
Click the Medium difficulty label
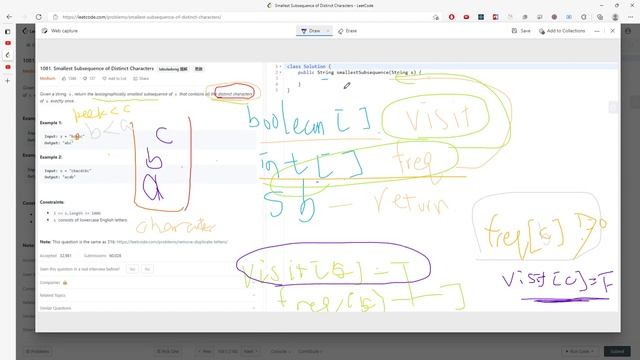[x=47, y=78]
